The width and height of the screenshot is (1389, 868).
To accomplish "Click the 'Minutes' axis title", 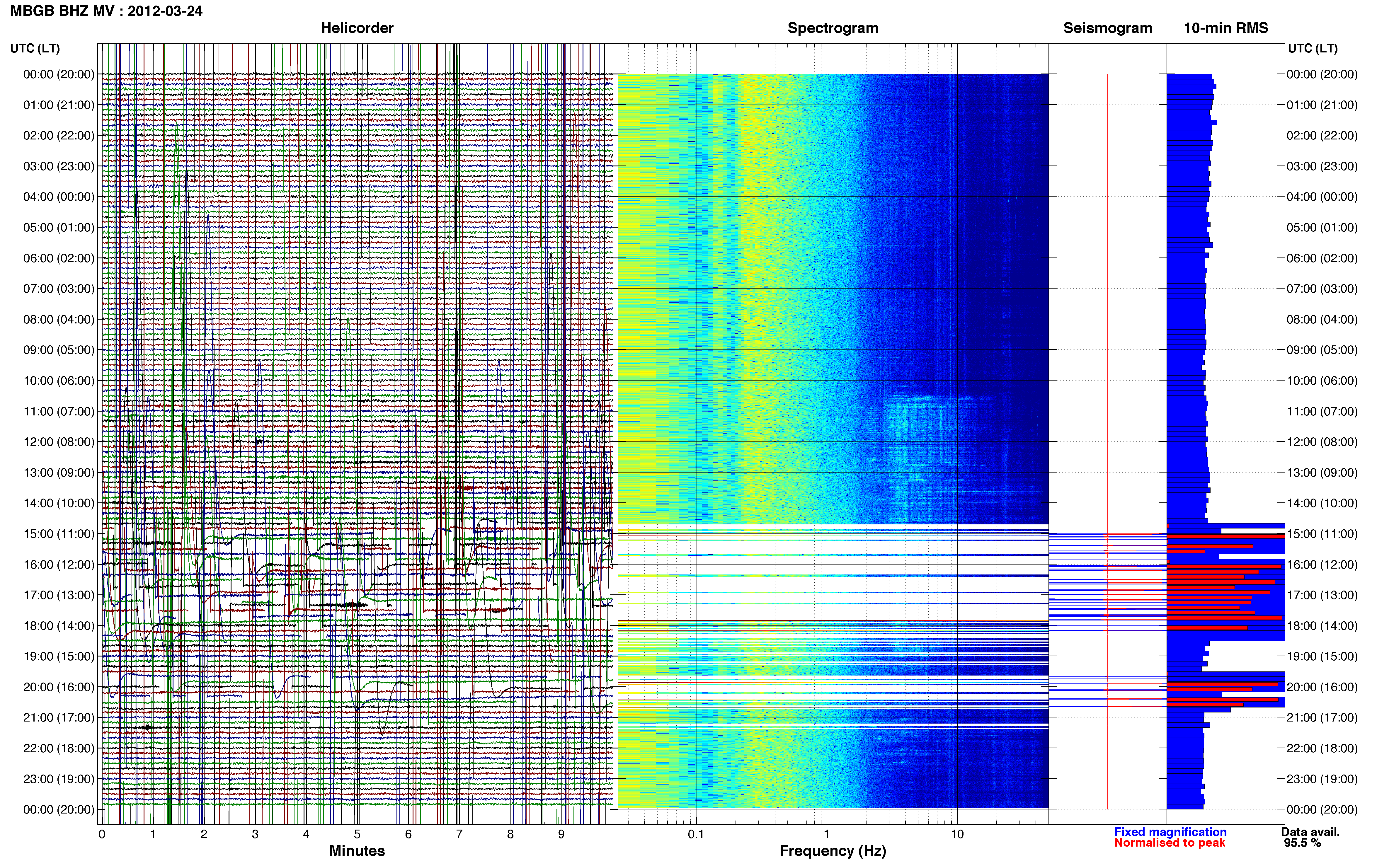I will point(357,851).
